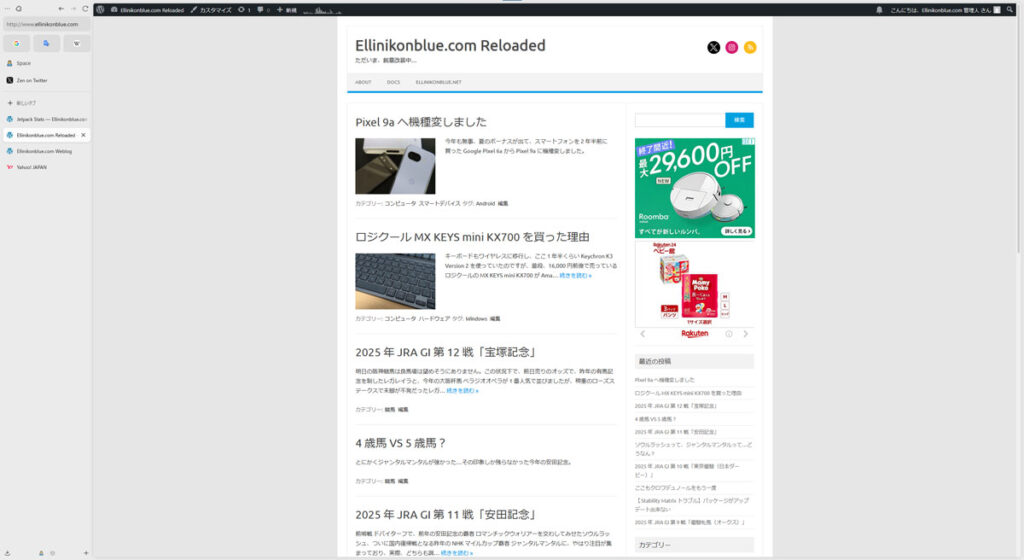This screenshot has width=1024, height=560.
Task: Open the WordPress logo menu in admin bar
Action: pyautogui.click(x=100, y=10)
